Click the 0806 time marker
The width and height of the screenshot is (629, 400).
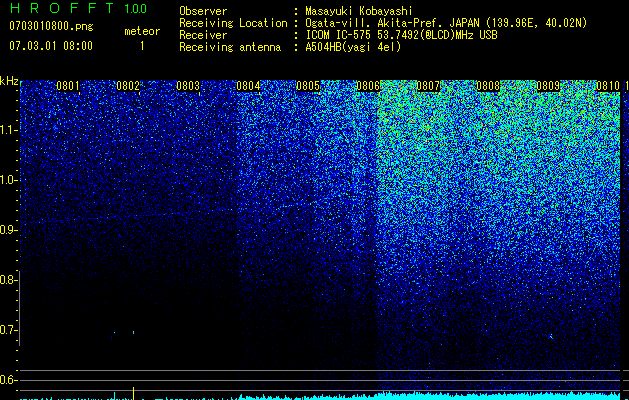pos(368,86)
